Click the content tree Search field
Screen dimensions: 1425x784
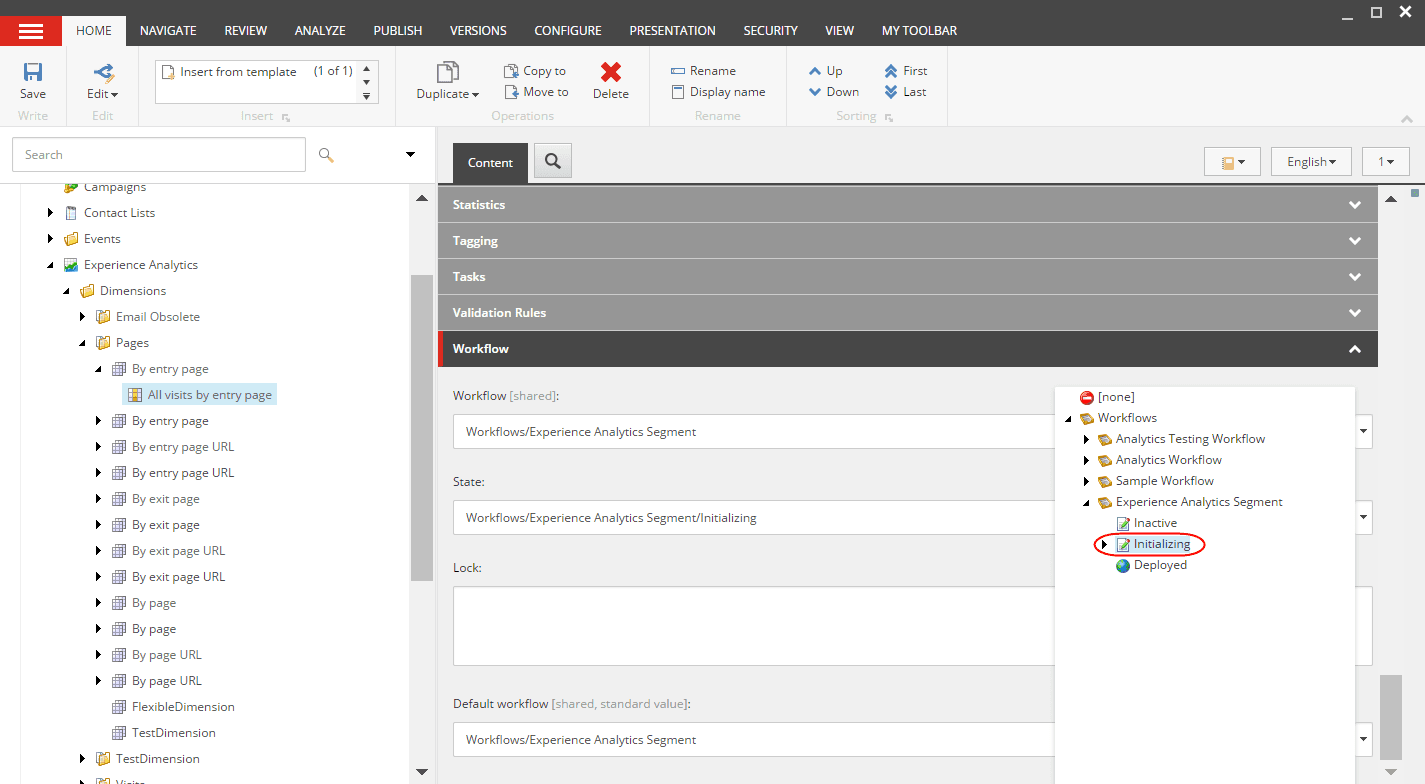[x=159, y=155]
